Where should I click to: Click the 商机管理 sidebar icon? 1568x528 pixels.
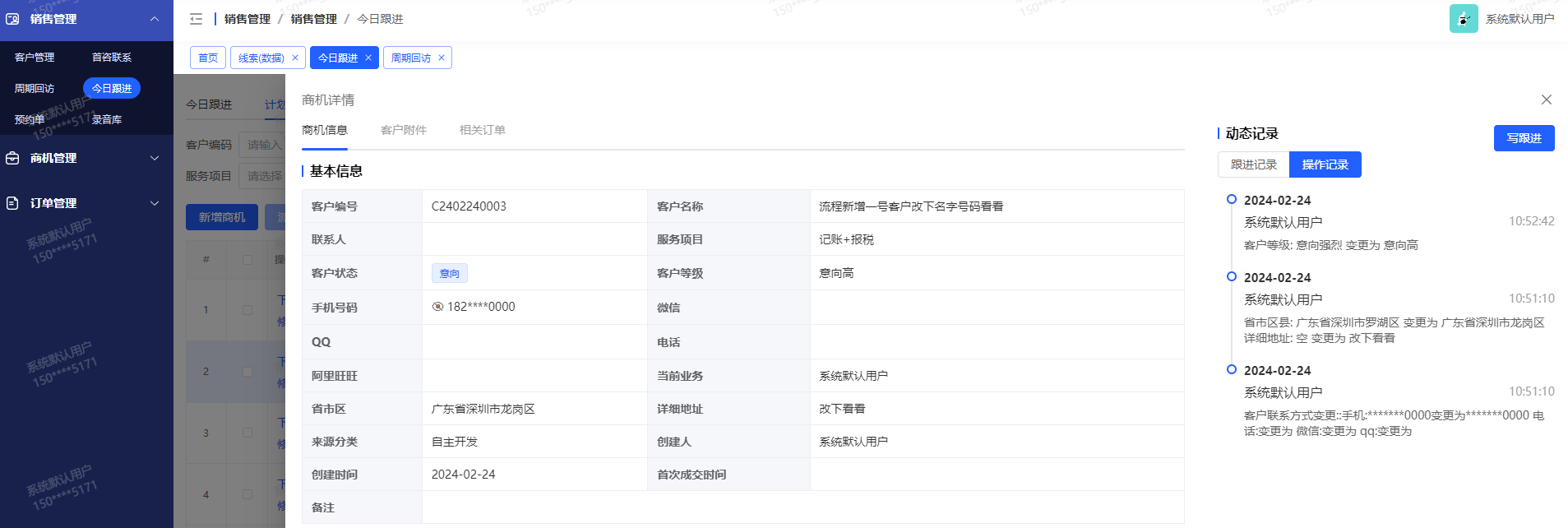(x=12, y=158)
